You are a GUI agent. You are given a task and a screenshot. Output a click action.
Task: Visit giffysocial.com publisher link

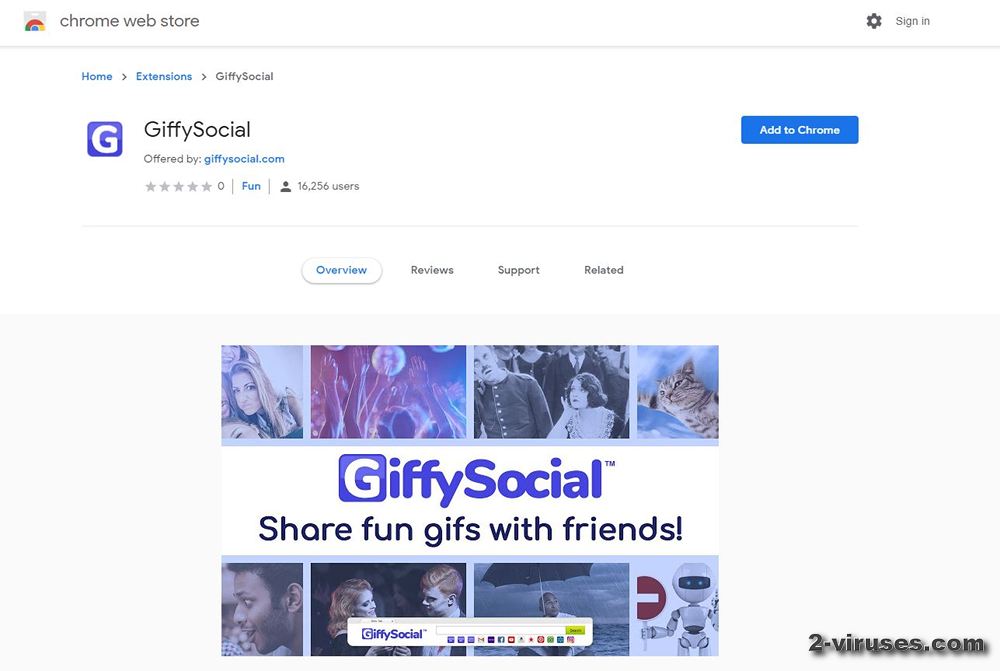point(244,159)
